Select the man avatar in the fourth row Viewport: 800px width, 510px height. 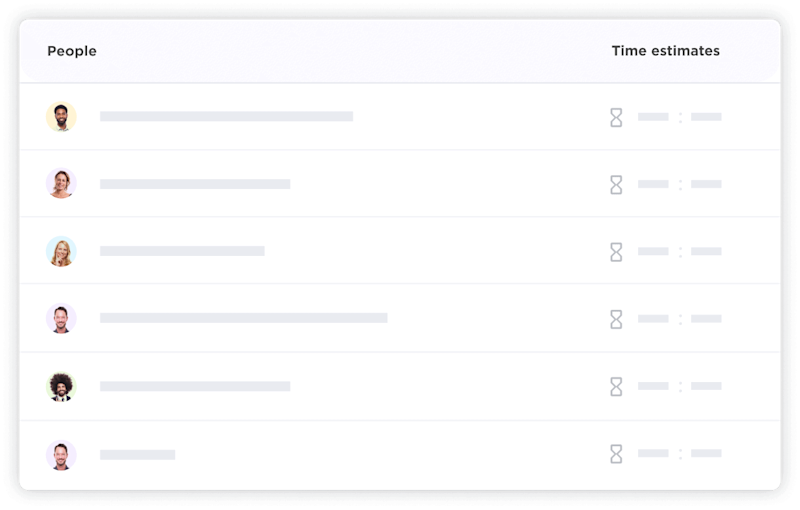click(x=61, y=319)
